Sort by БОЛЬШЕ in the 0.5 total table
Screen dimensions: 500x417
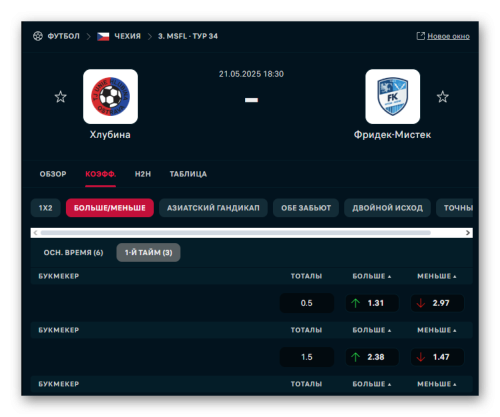(x=372, y=276)
